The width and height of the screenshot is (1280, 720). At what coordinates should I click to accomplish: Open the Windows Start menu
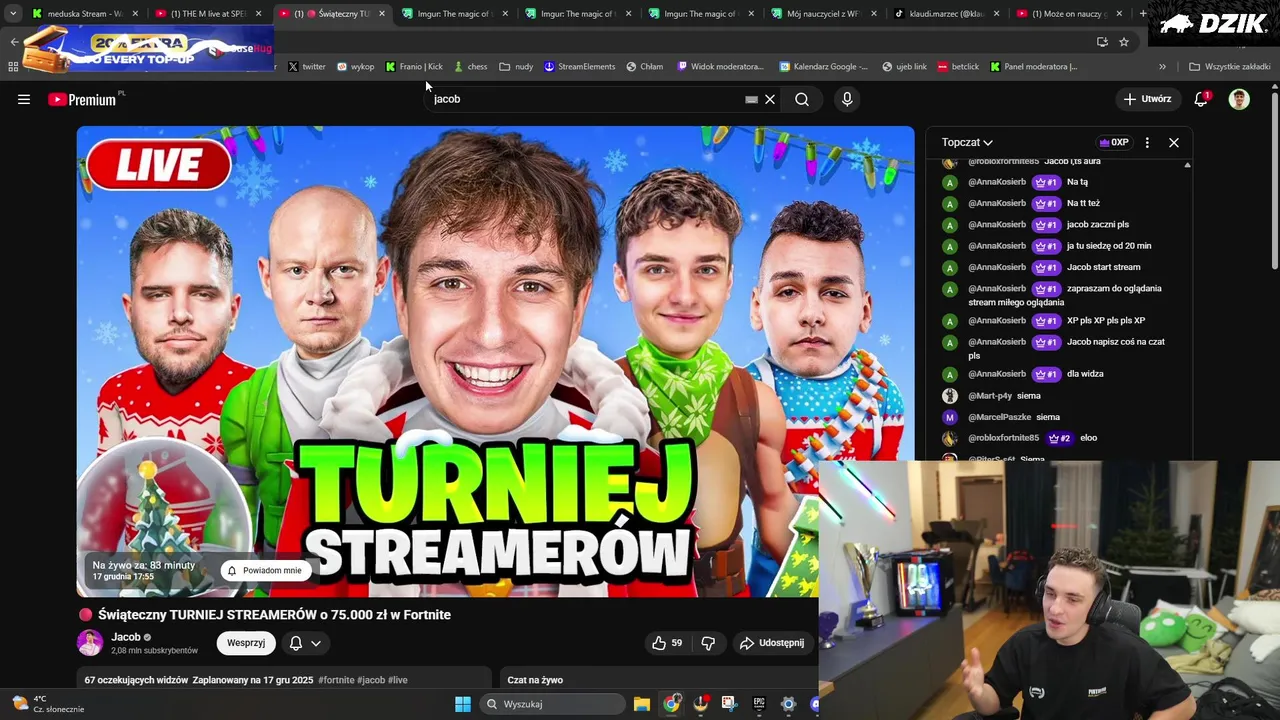[463, 704]
